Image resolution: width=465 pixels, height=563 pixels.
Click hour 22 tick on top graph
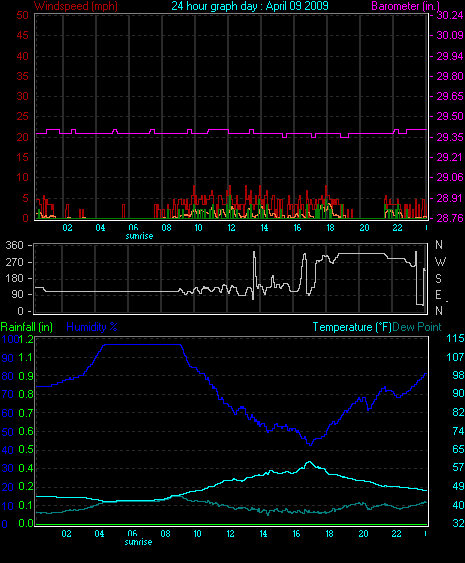pyautogui.click(x=397, y=228)
